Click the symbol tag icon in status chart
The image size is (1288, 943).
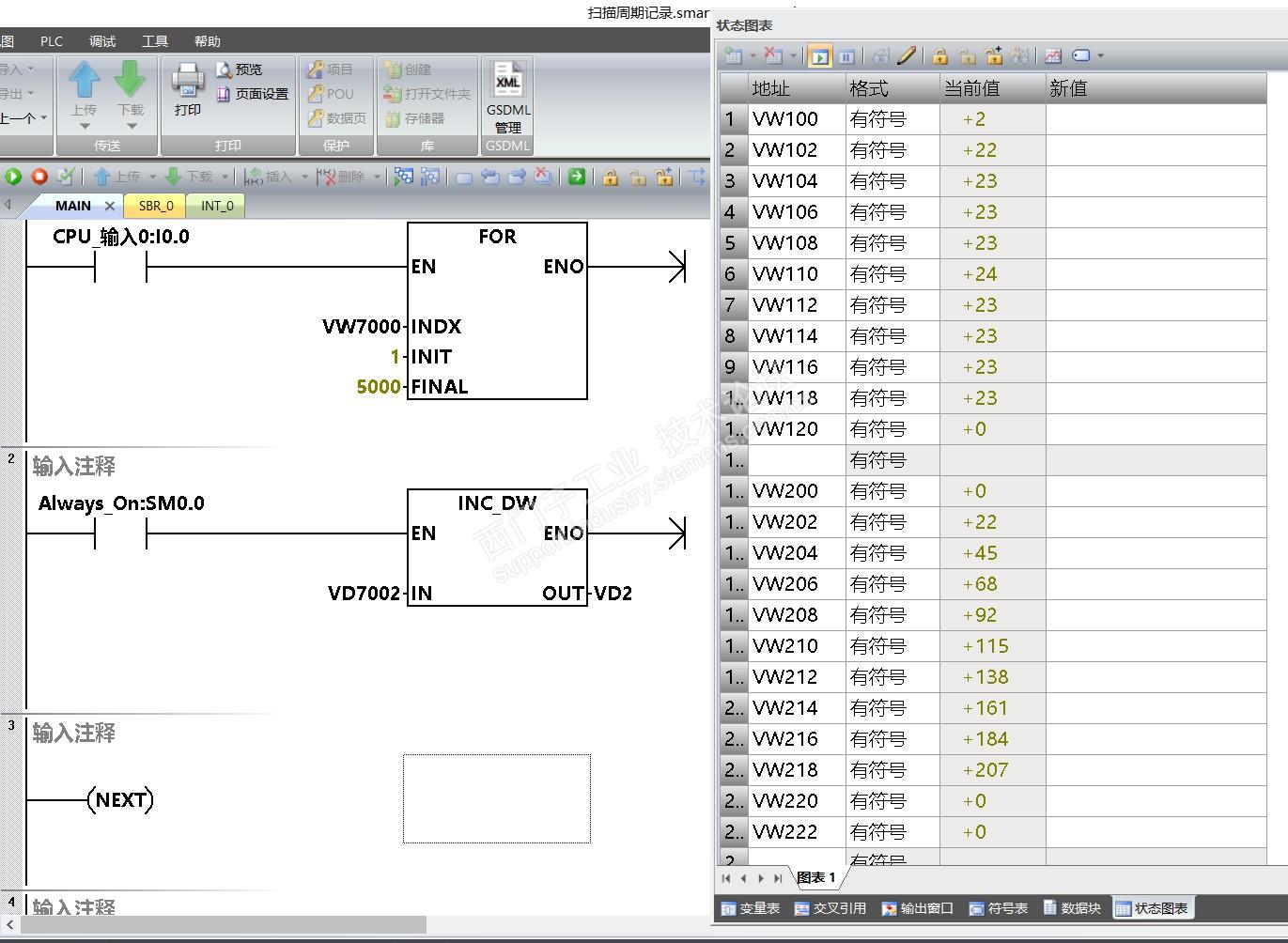tap(1081, 56)
